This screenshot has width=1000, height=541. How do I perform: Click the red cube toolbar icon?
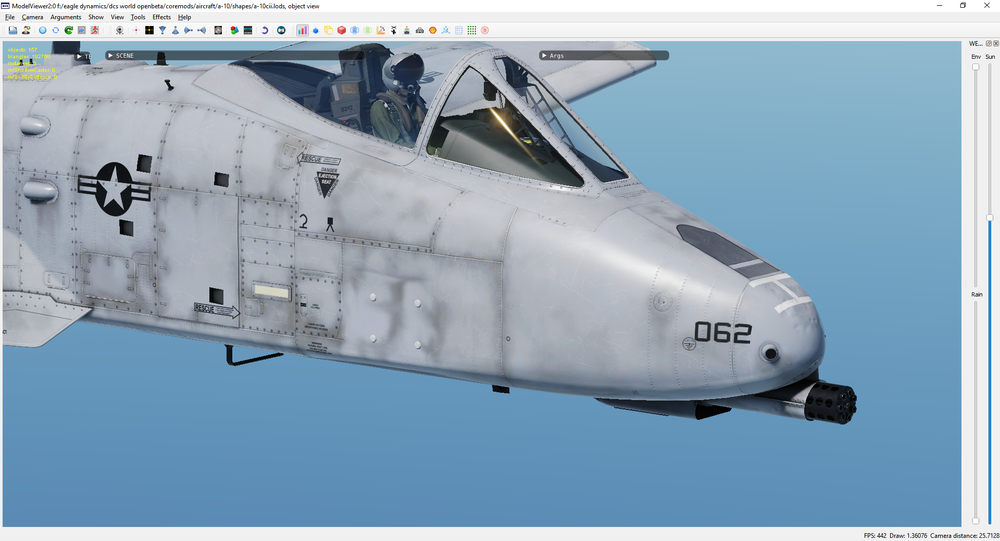[341, 30]
